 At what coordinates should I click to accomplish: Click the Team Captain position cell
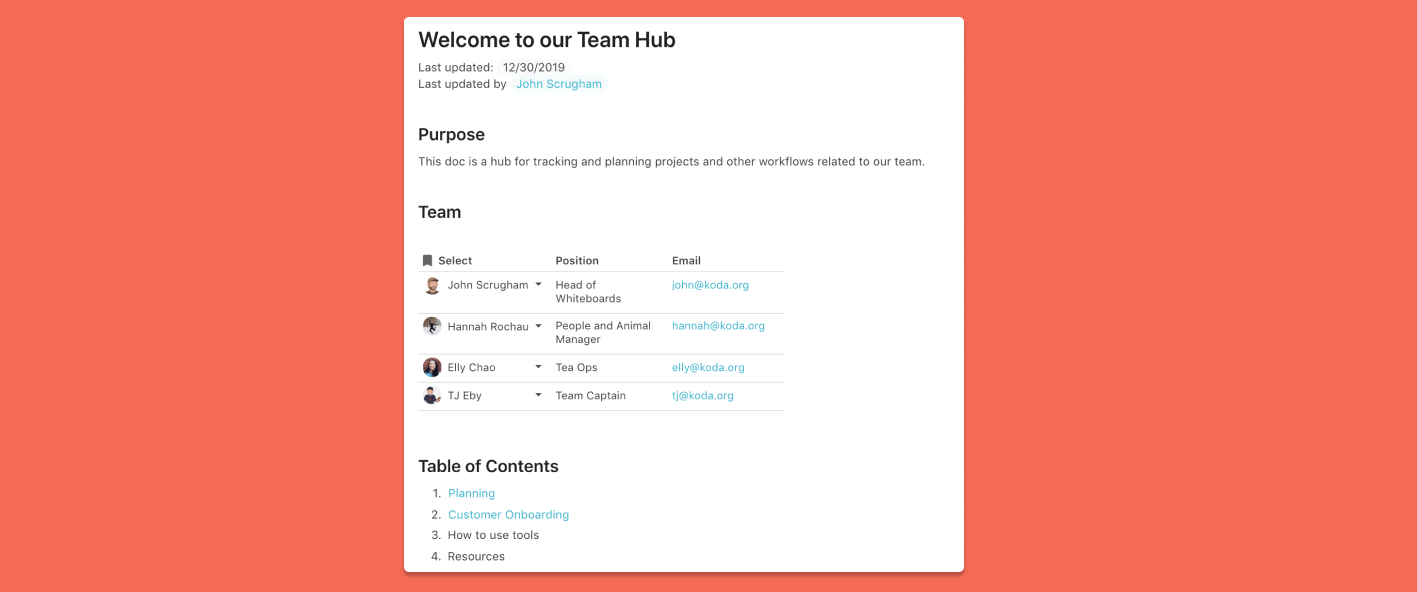point(591,395)
